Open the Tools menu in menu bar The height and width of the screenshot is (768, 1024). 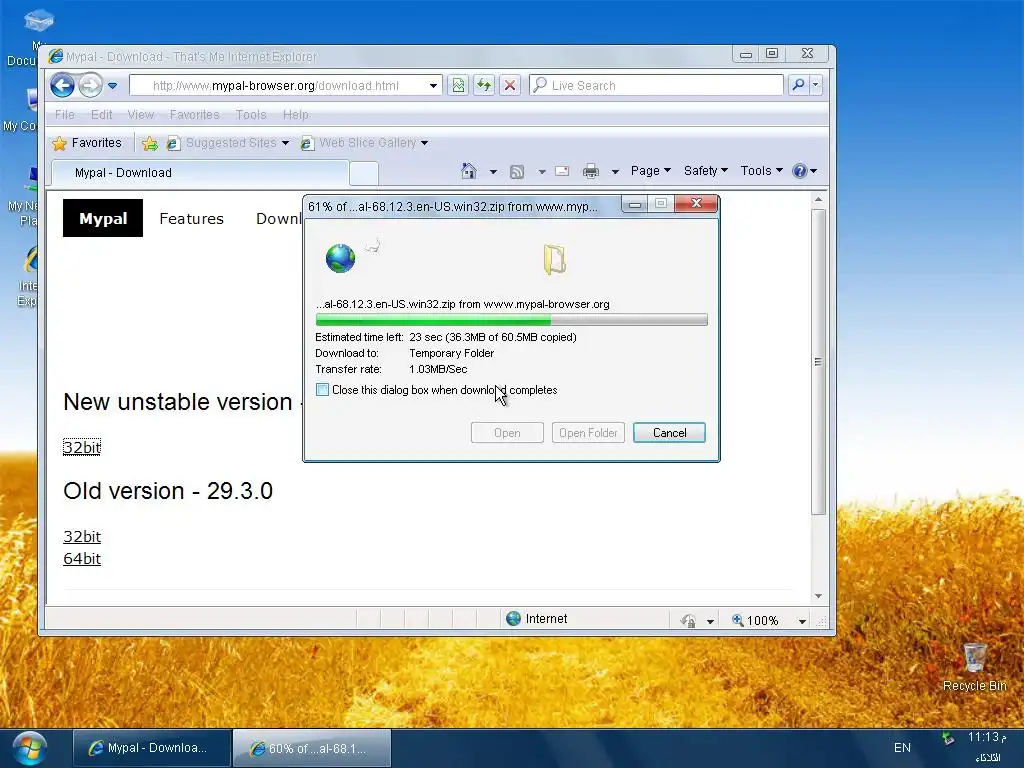coord(251,115)
